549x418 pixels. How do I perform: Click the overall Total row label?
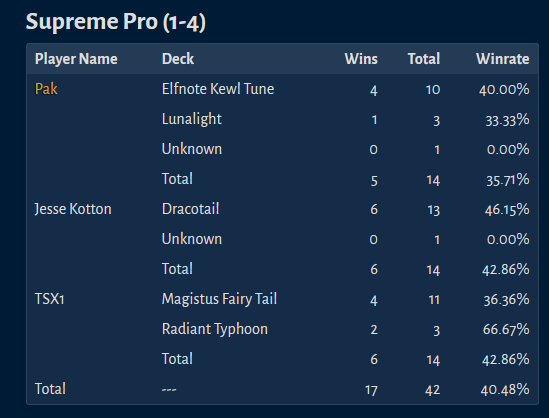[50, 389]
